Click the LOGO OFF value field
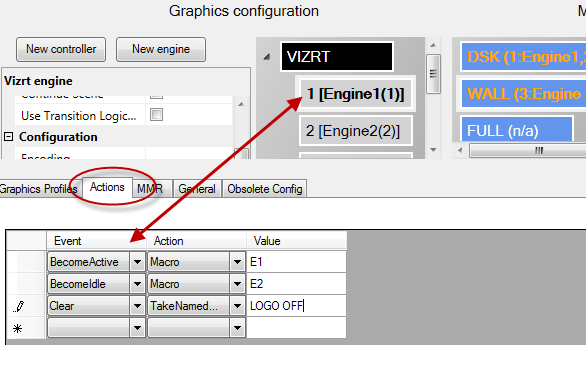The width and height of the screenshot is (586, 370). (x=296, y=306)
